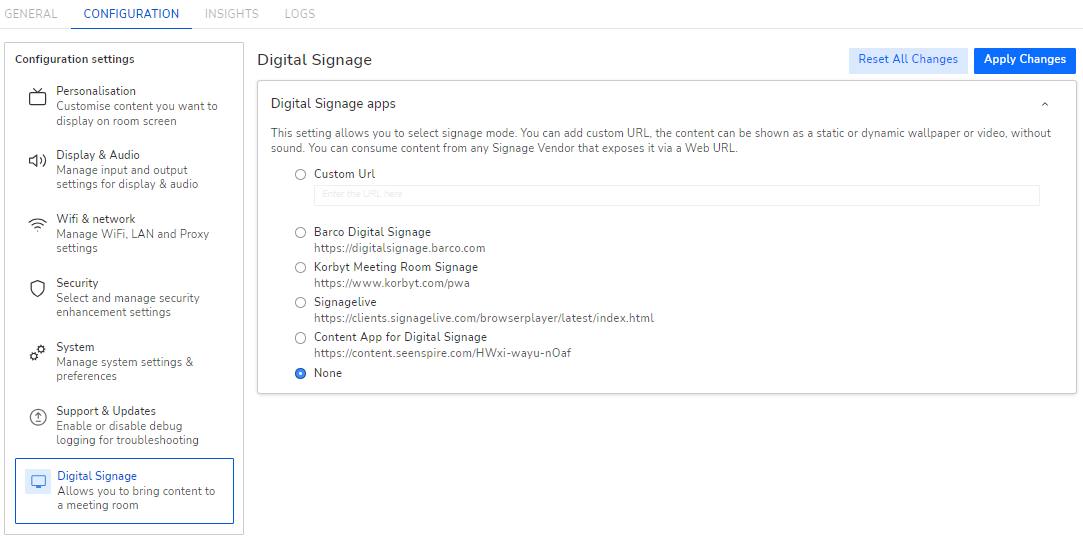Viewport: 1083px width, 537px height.
Task: Click the System gears icon
Action: tap(37, 353)
